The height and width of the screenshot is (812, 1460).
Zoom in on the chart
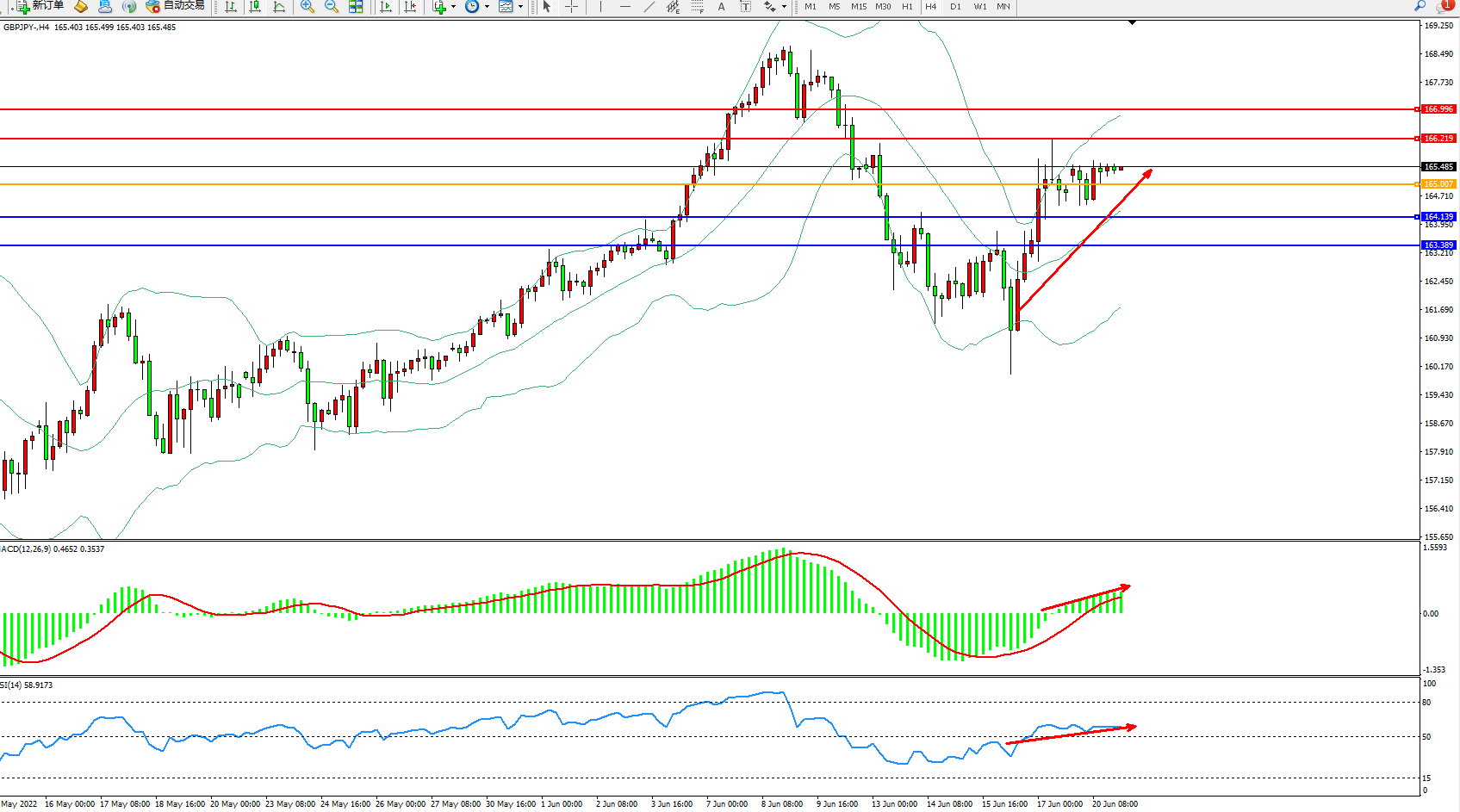[307, 7]
